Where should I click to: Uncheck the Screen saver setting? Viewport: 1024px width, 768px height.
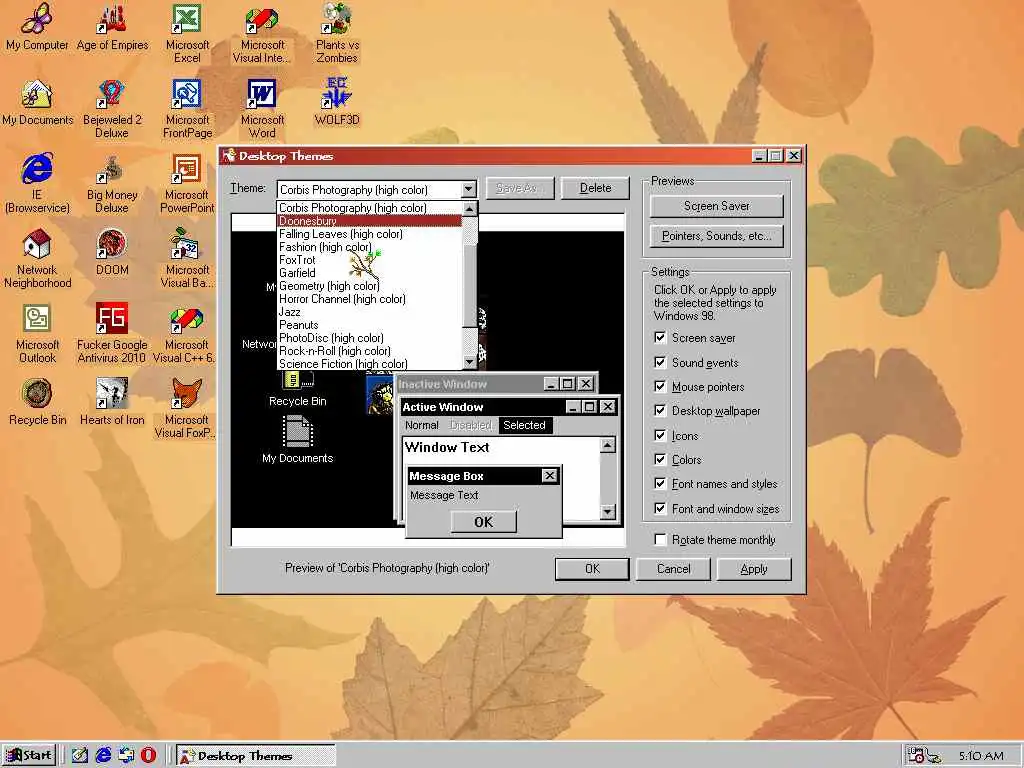tap(660, 337)
